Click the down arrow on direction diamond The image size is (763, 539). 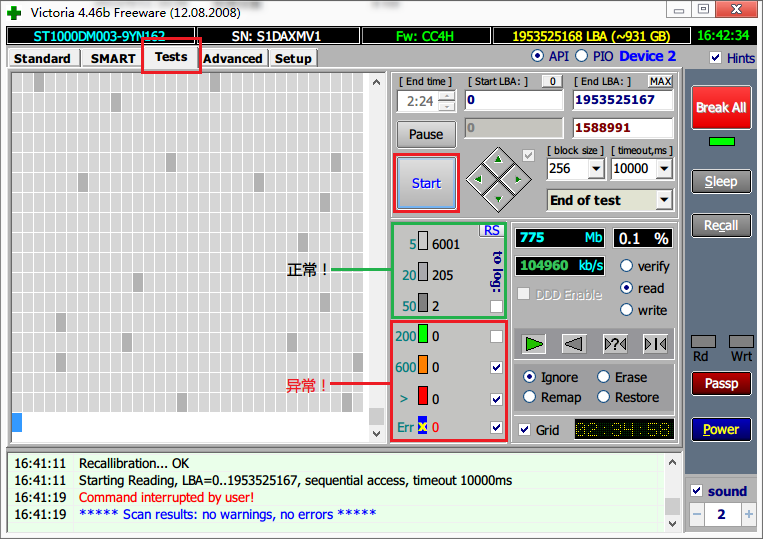[x=498, y=199]
